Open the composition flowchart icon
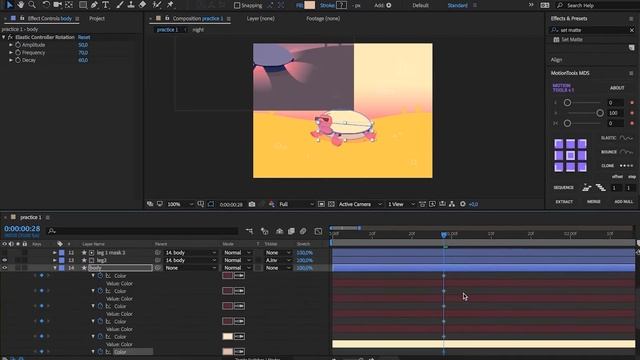Image resolution: width=640 pixels, height=360 pixels. point(452,204)
